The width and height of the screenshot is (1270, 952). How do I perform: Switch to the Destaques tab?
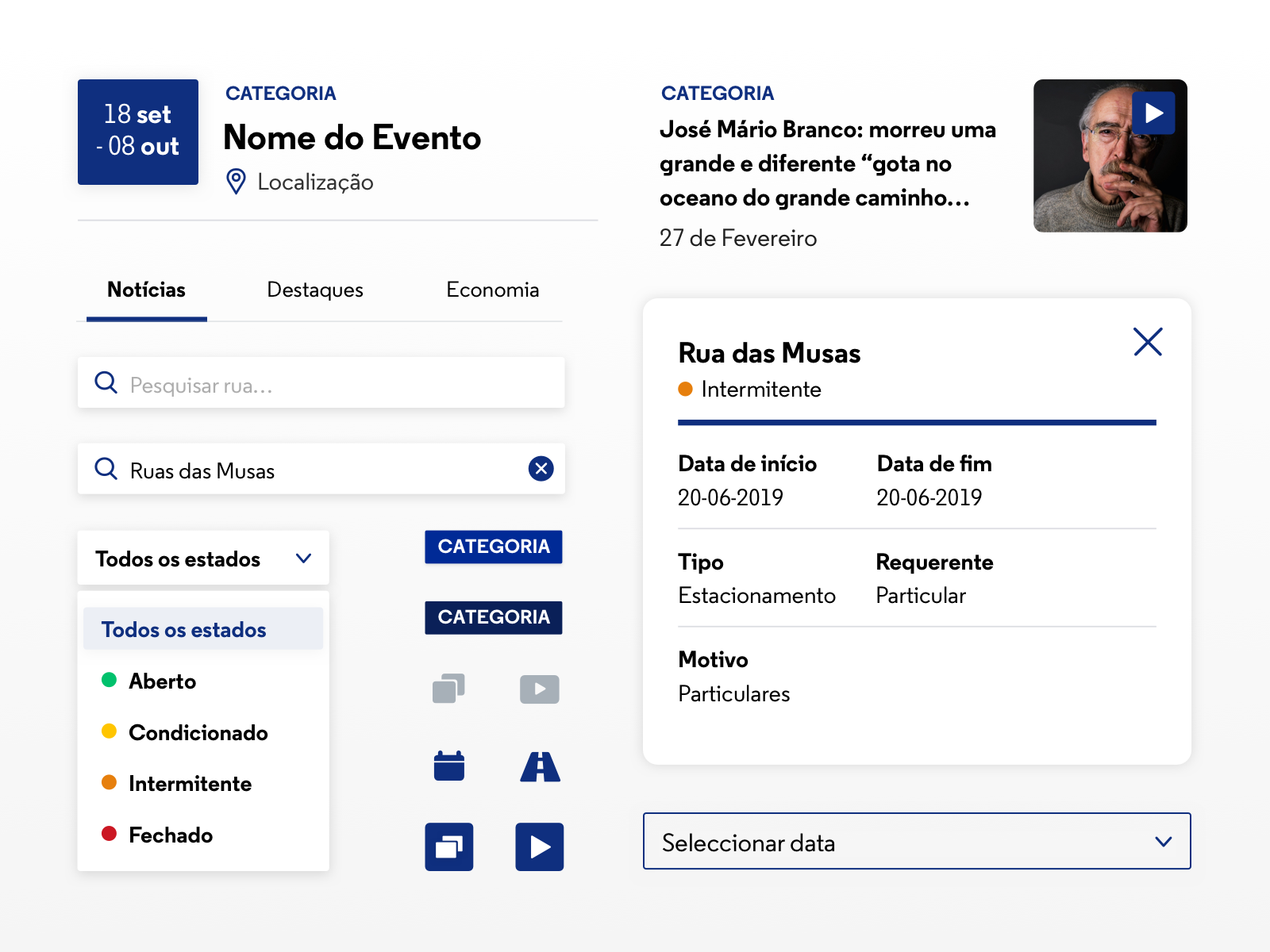[x=315, y=290]
